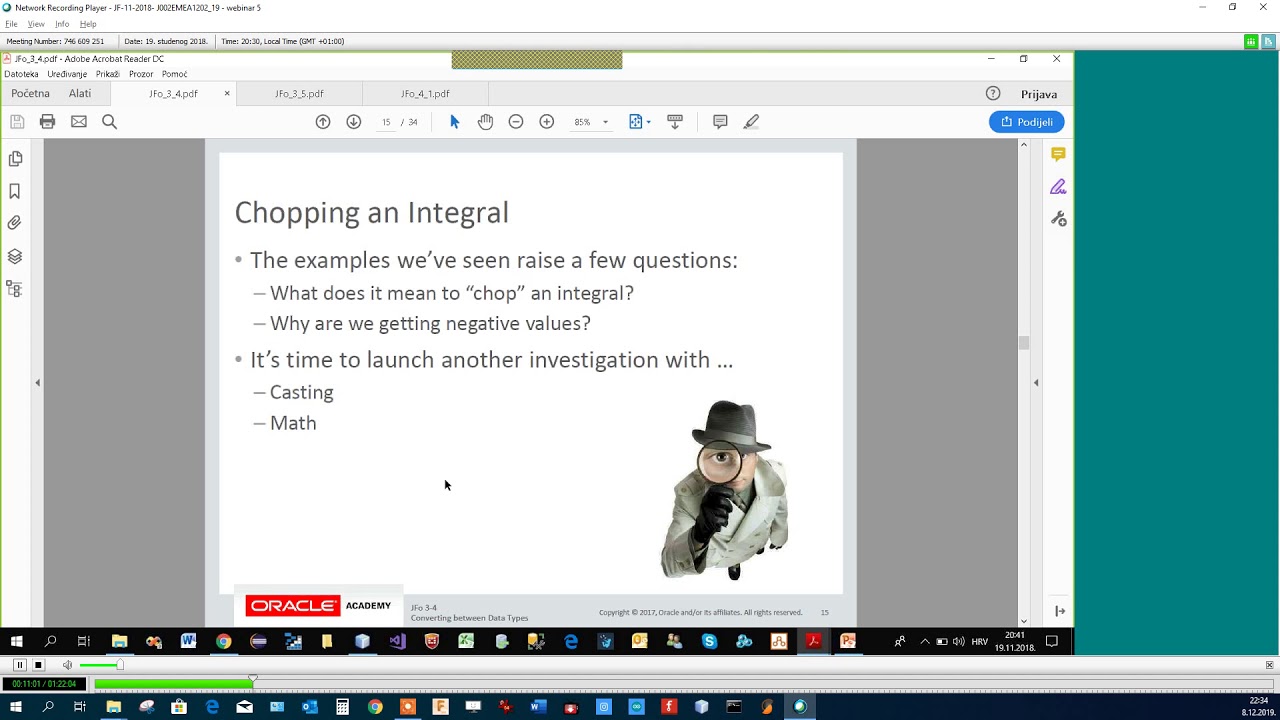
Task: Open the Fill & Sign pen tool
Action: coord(1058,187)
